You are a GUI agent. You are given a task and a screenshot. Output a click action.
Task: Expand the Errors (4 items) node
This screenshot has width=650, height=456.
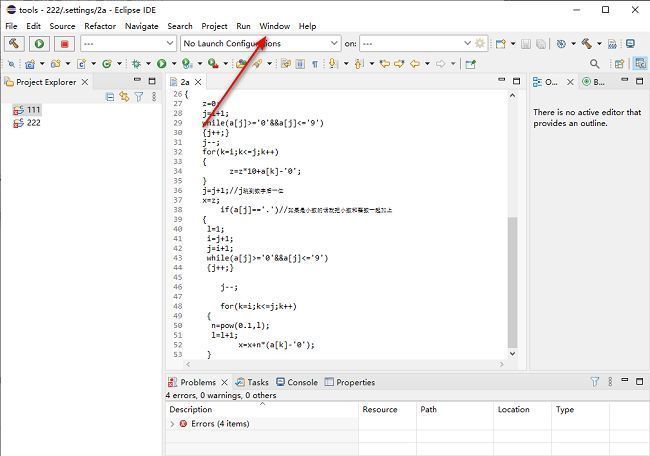tap(172, 424)
